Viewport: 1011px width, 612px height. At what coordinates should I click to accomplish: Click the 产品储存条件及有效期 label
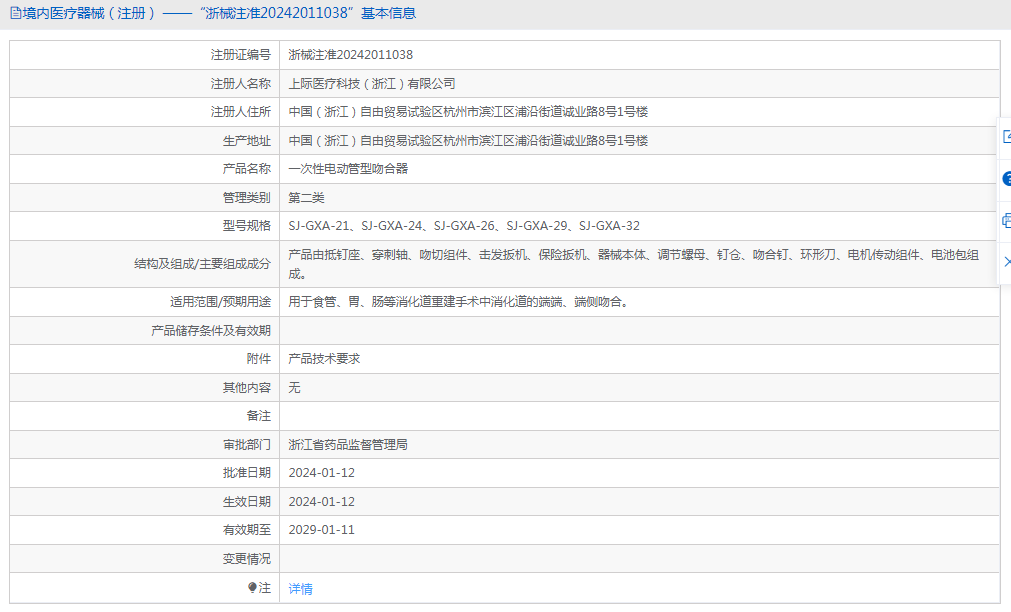[x=211, y=331]
